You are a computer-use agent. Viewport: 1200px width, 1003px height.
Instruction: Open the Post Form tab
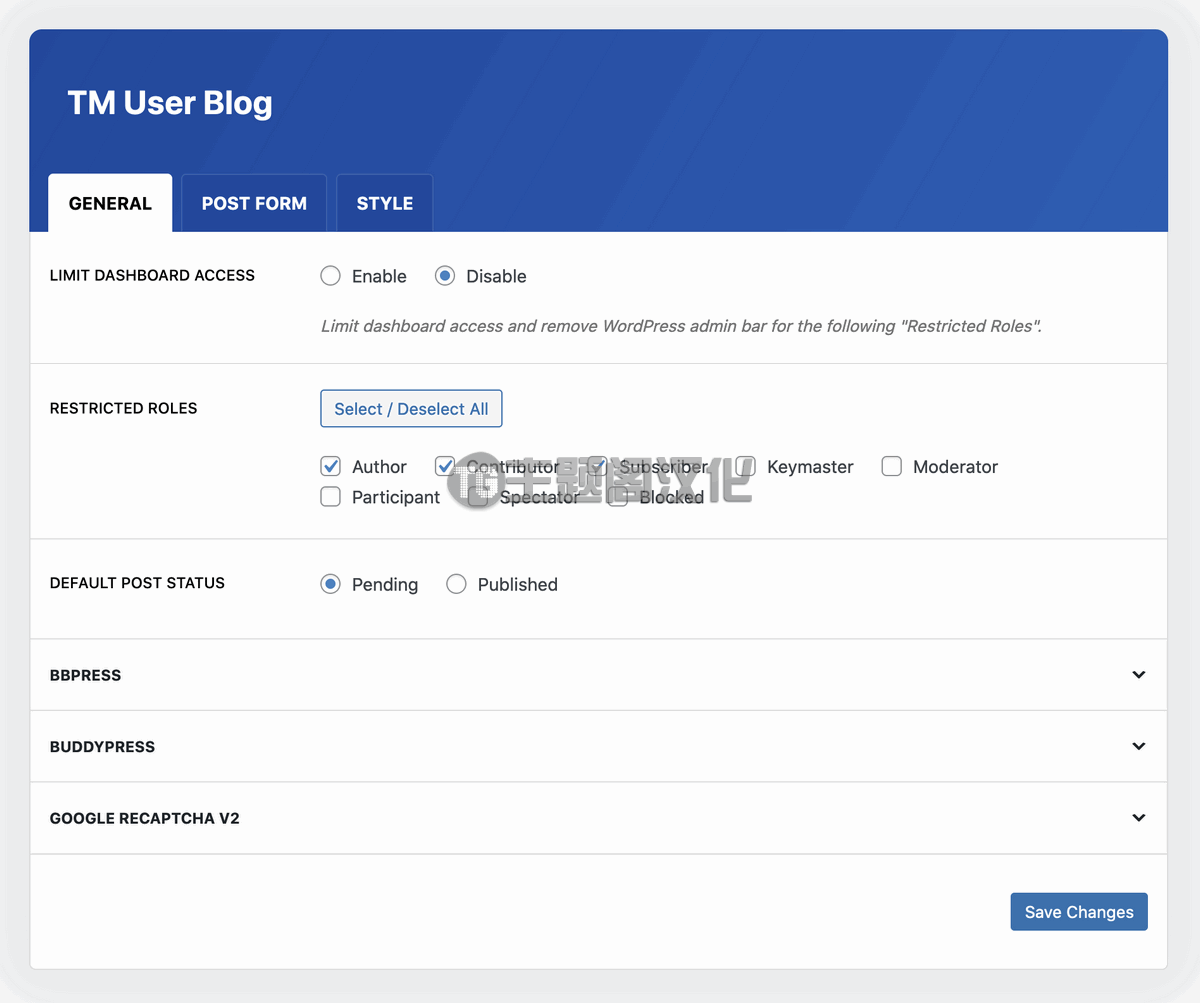tap(254, 203)
